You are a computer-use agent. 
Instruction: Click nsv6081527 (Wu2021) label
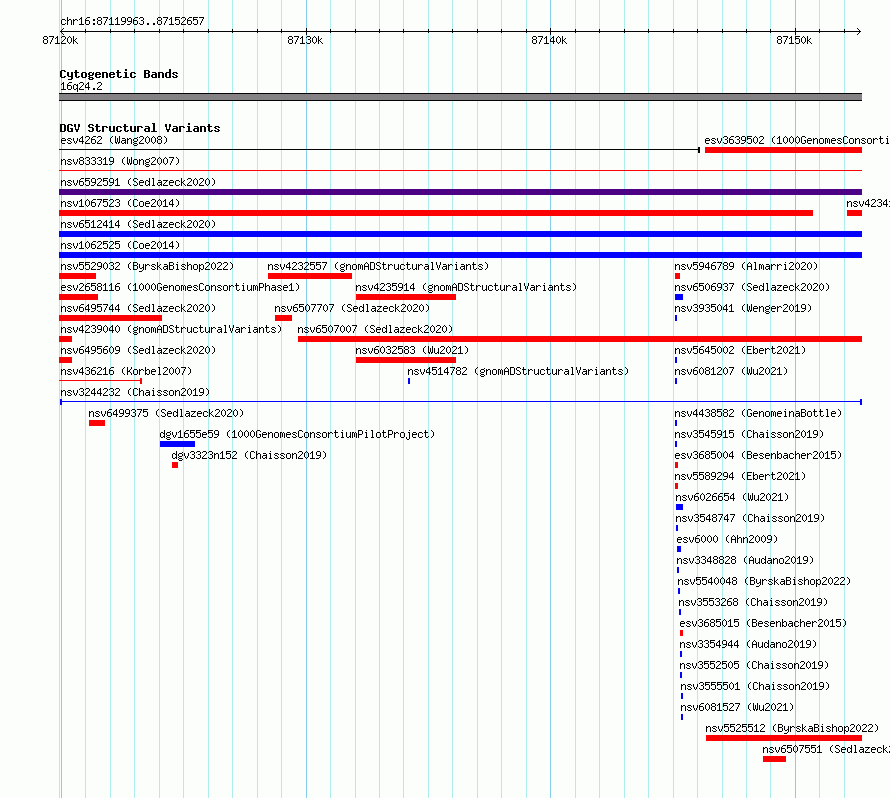737,707
